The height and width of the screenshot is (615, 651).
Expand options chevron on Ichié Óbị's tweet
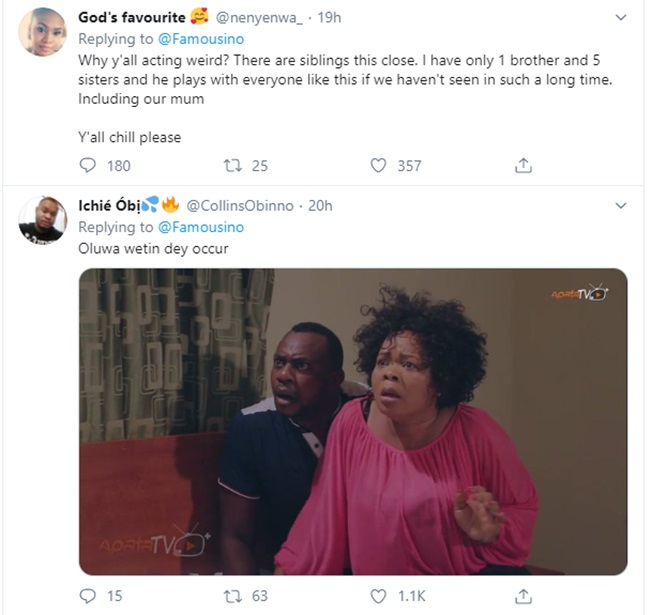[620, 205]
